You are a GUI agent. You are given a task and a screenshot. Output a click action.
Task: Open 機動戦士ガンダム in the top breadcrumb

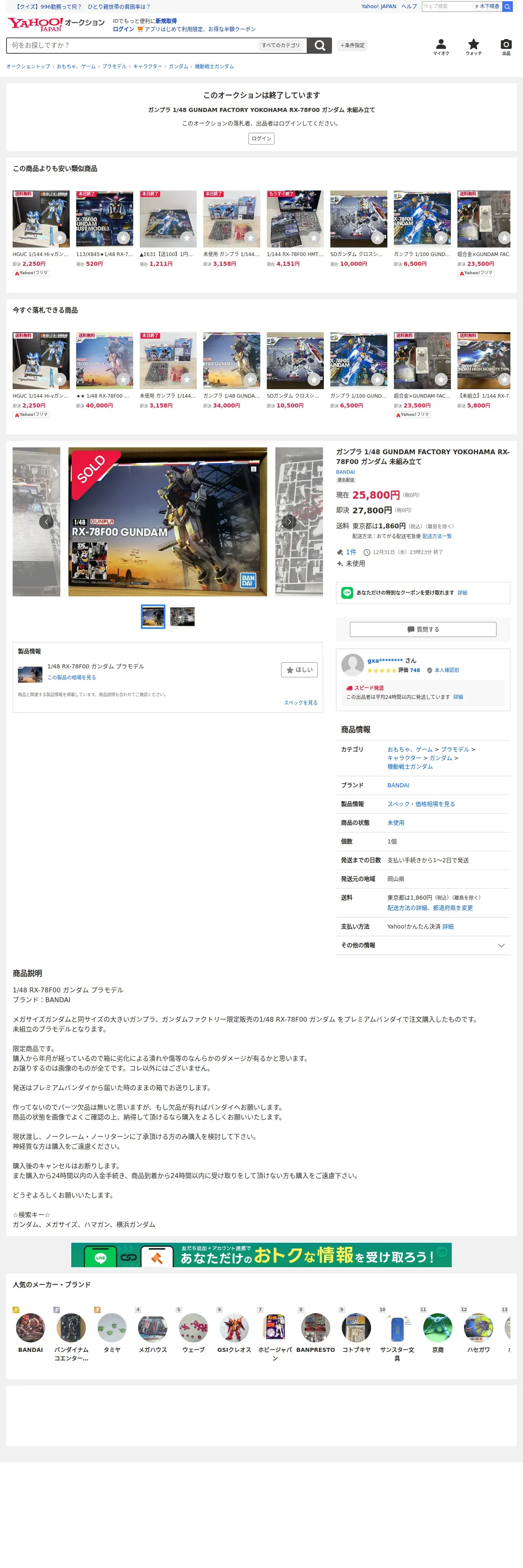click(214, 66)
